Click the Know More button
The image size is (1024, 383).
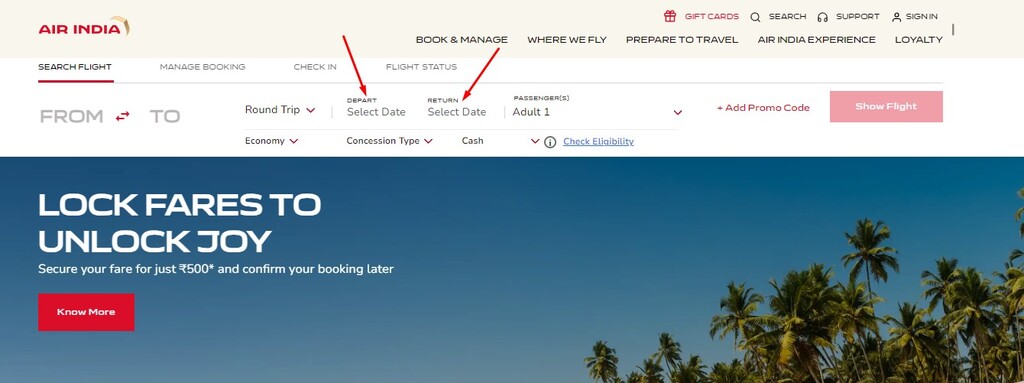(86, 312)
